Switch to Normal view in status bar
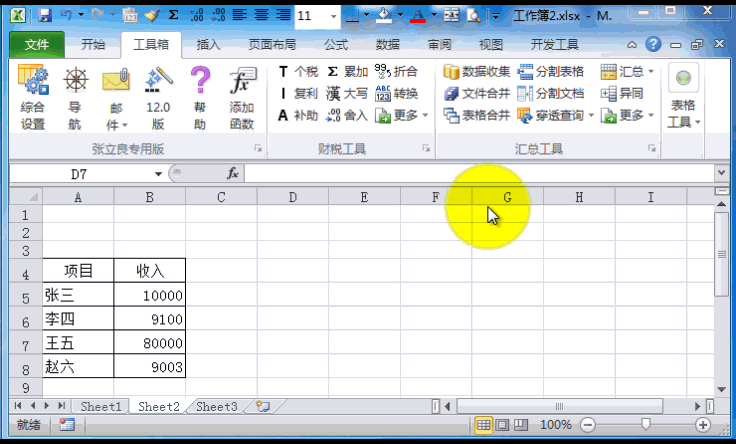The image size is (736, 444). (483, 425)
